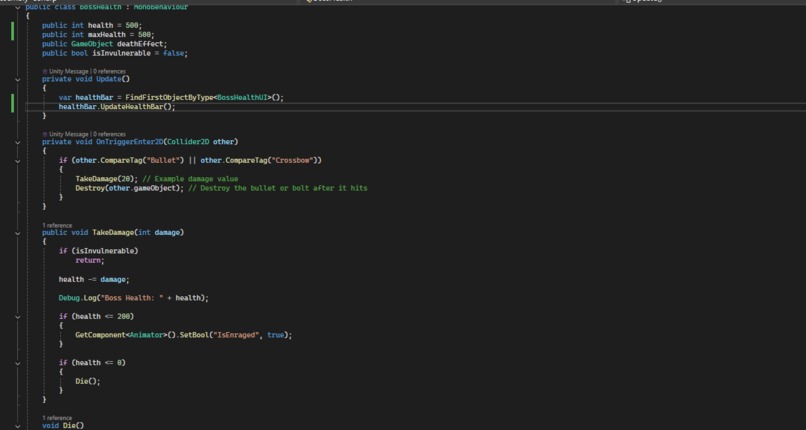The image size is (806, 430).
Task: Click 'if (health <= 0)' condition
Action: click(92, 363)
